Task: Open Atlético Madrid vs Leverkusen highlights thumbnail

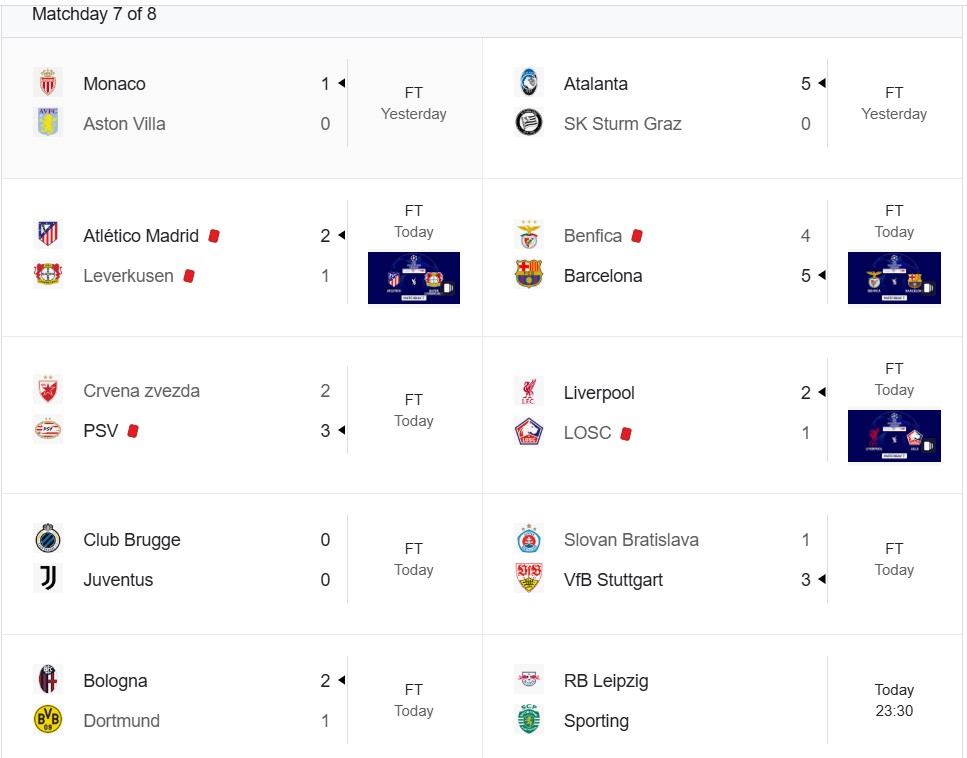Action: [x=414, y=278]
